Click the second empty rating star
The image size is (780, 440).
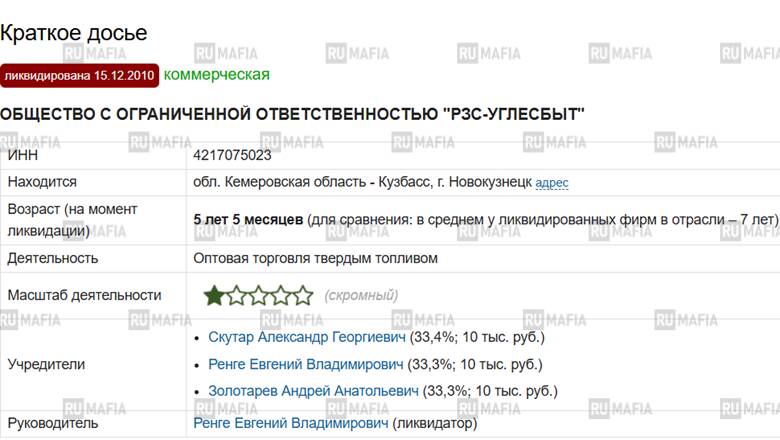click(x=236, y=295)
